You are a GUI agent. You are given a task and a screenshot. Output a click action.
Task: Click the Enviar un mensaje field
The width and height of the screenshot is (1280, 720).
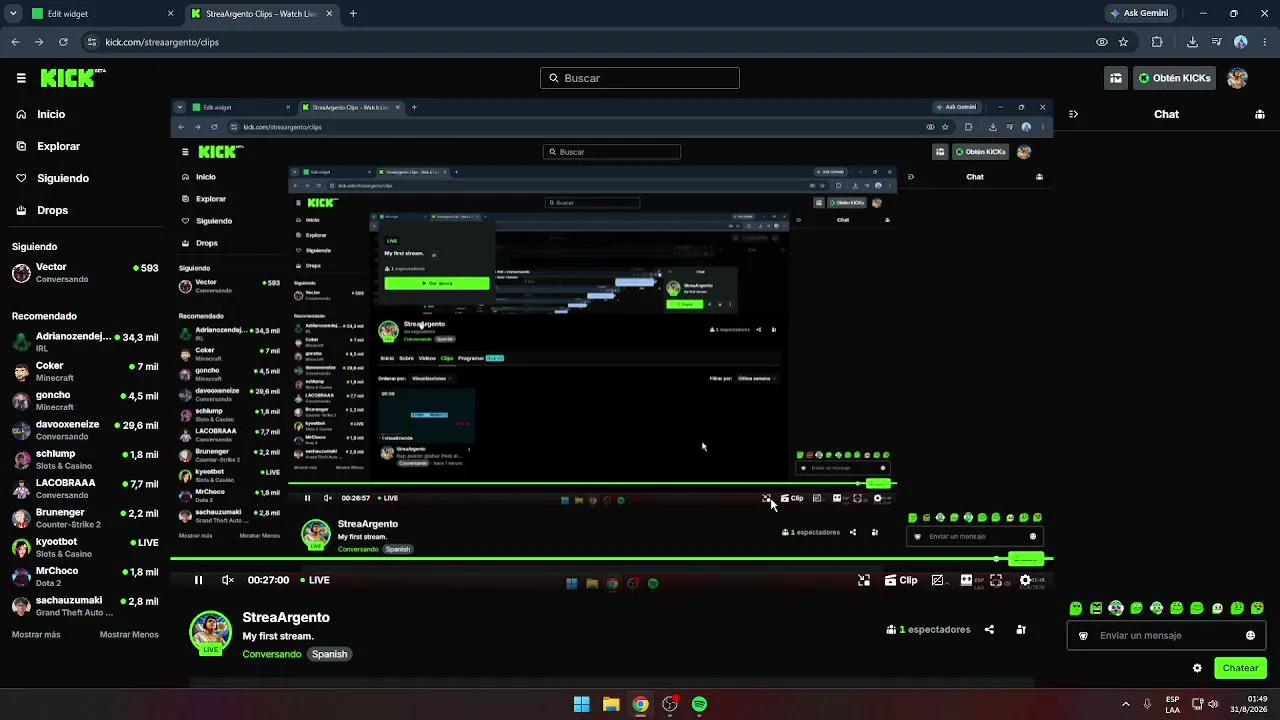(x=1166, y=635)
